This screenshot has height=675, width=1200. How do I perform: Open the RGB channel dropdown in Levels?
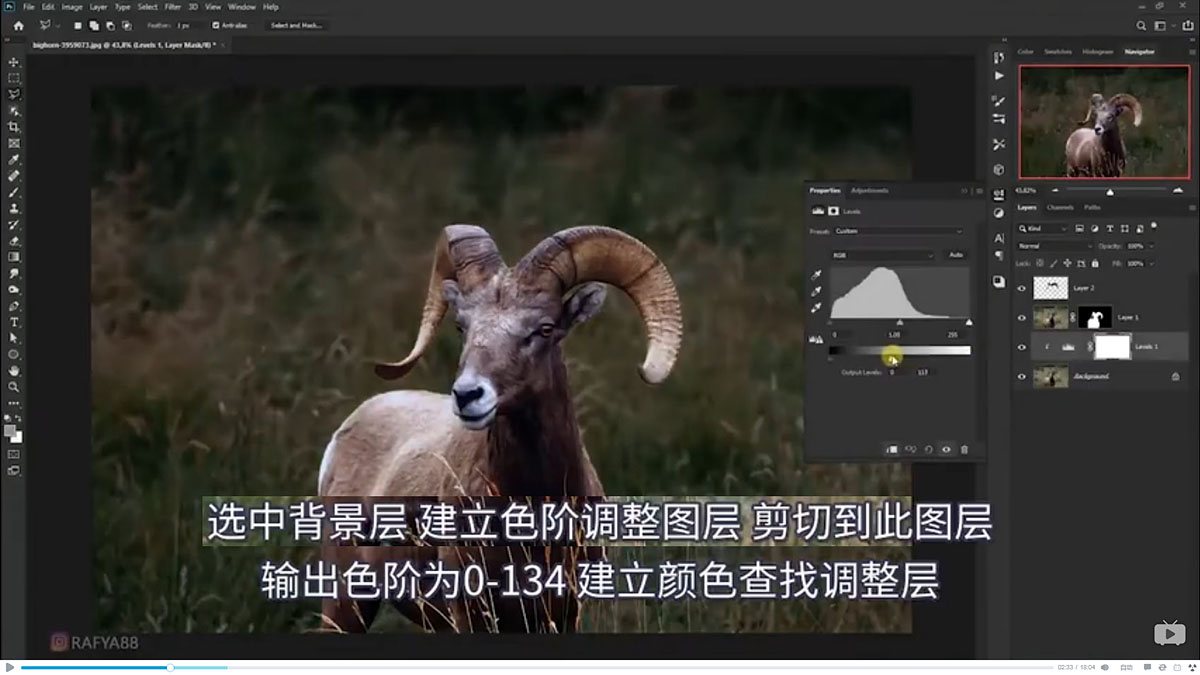[883, 255]
